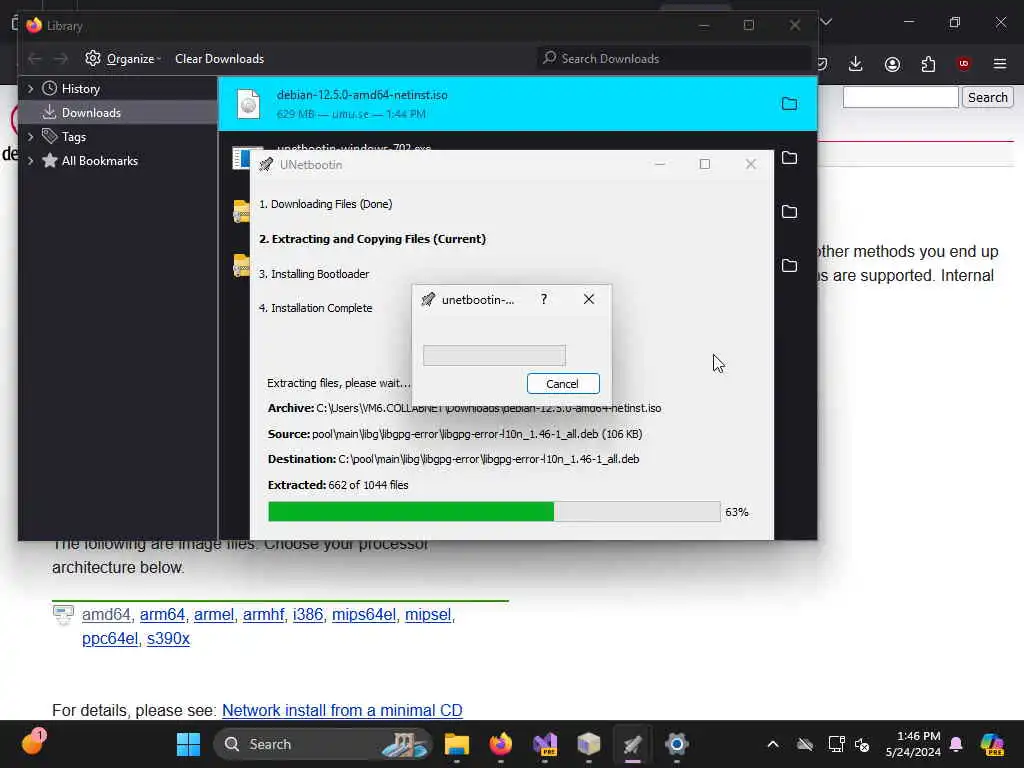Open Firefox account icon

tap(892, 64)
